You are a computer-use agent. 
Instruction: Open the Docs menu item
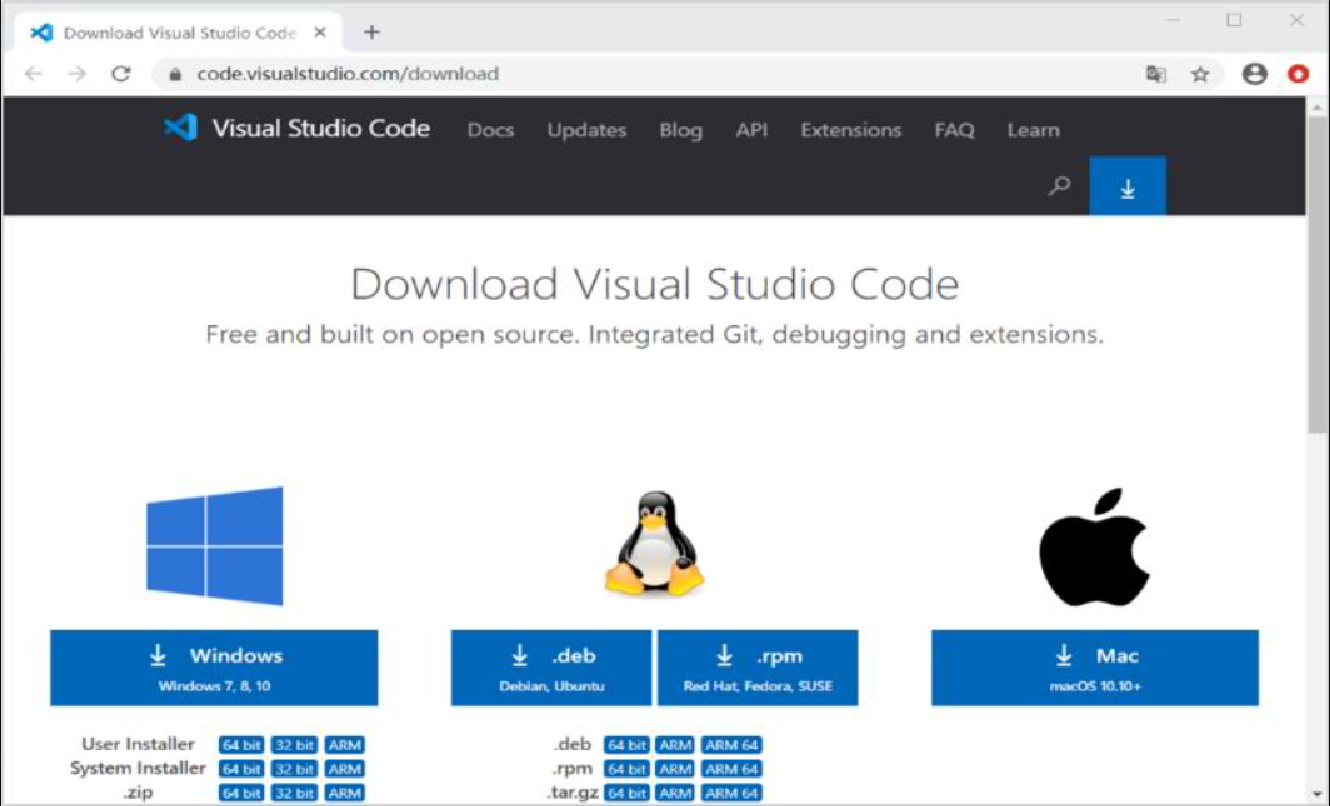(490, 130)
